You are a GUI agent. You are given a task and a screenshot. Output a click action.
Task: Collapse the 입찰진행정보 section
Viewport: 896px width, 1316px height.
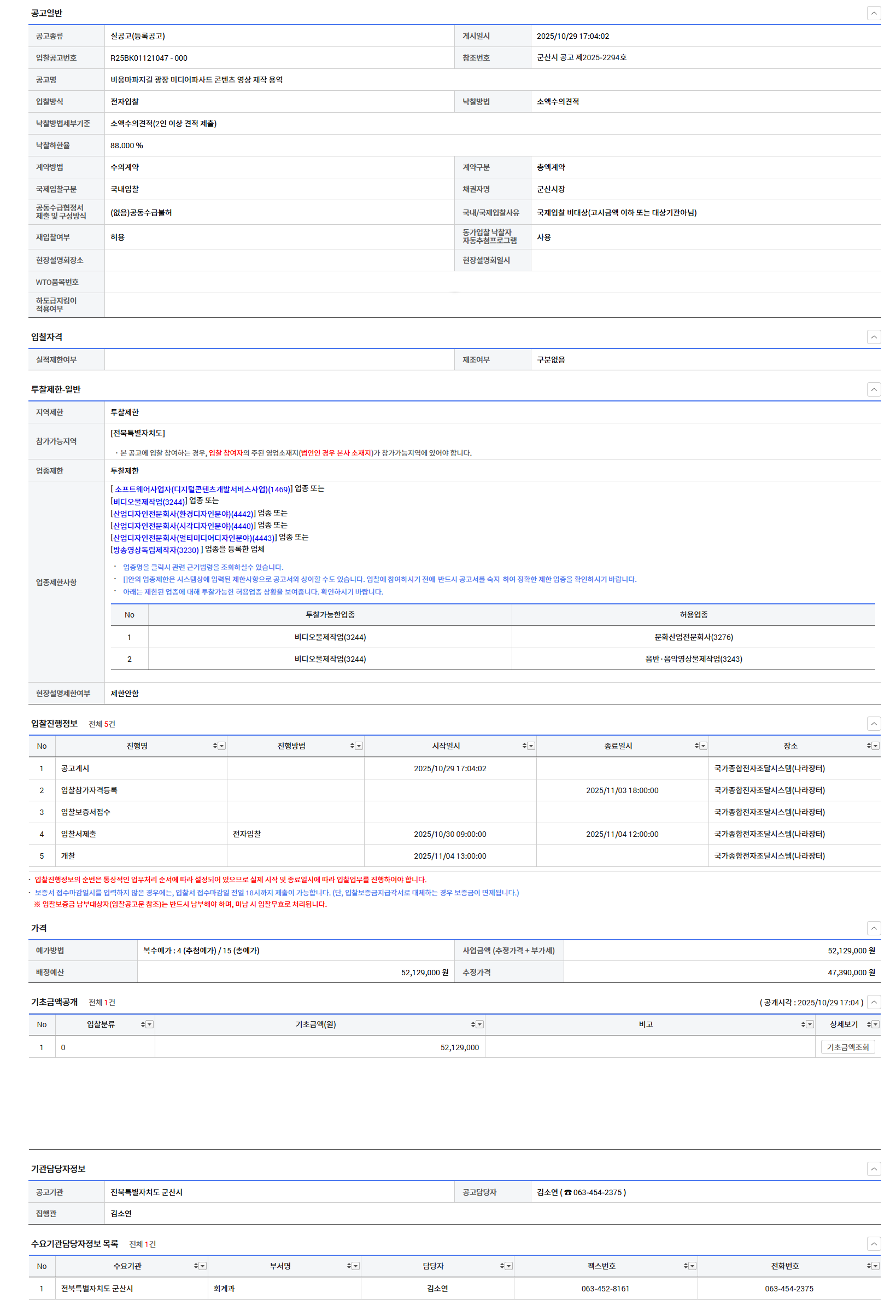coord(874,724)
